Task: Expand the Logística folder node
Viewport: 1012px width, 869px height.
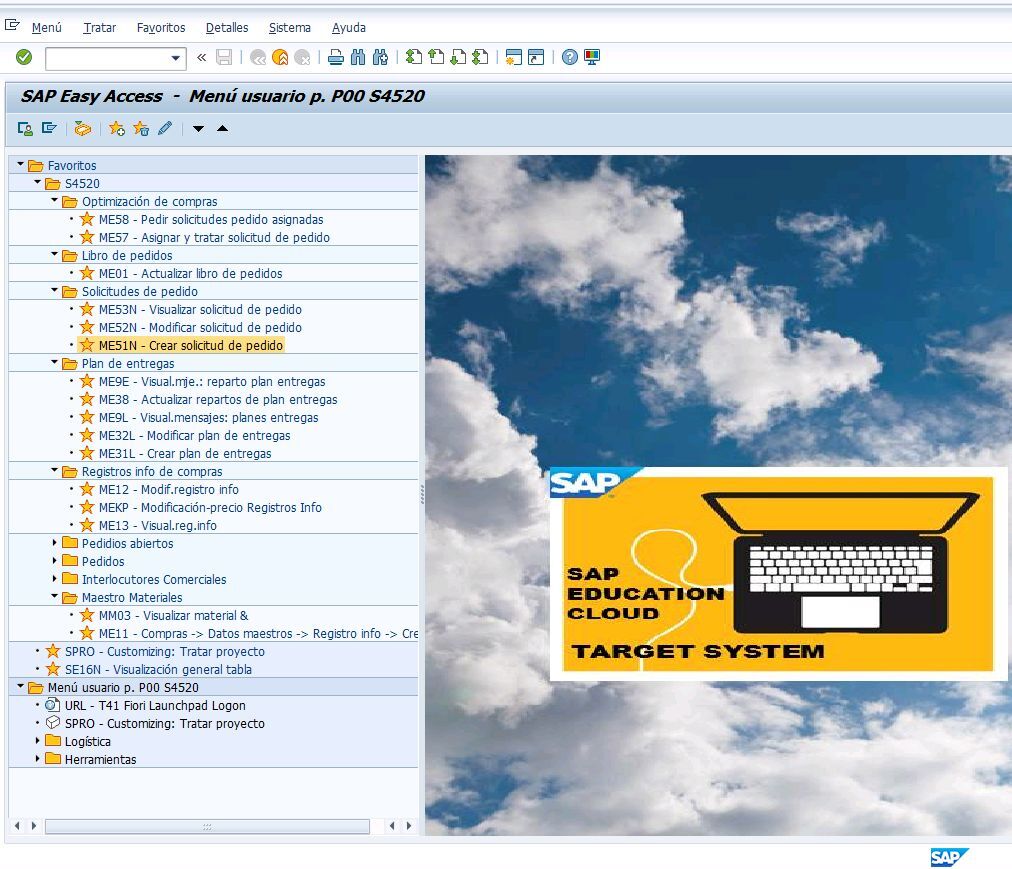Action: 38,741
